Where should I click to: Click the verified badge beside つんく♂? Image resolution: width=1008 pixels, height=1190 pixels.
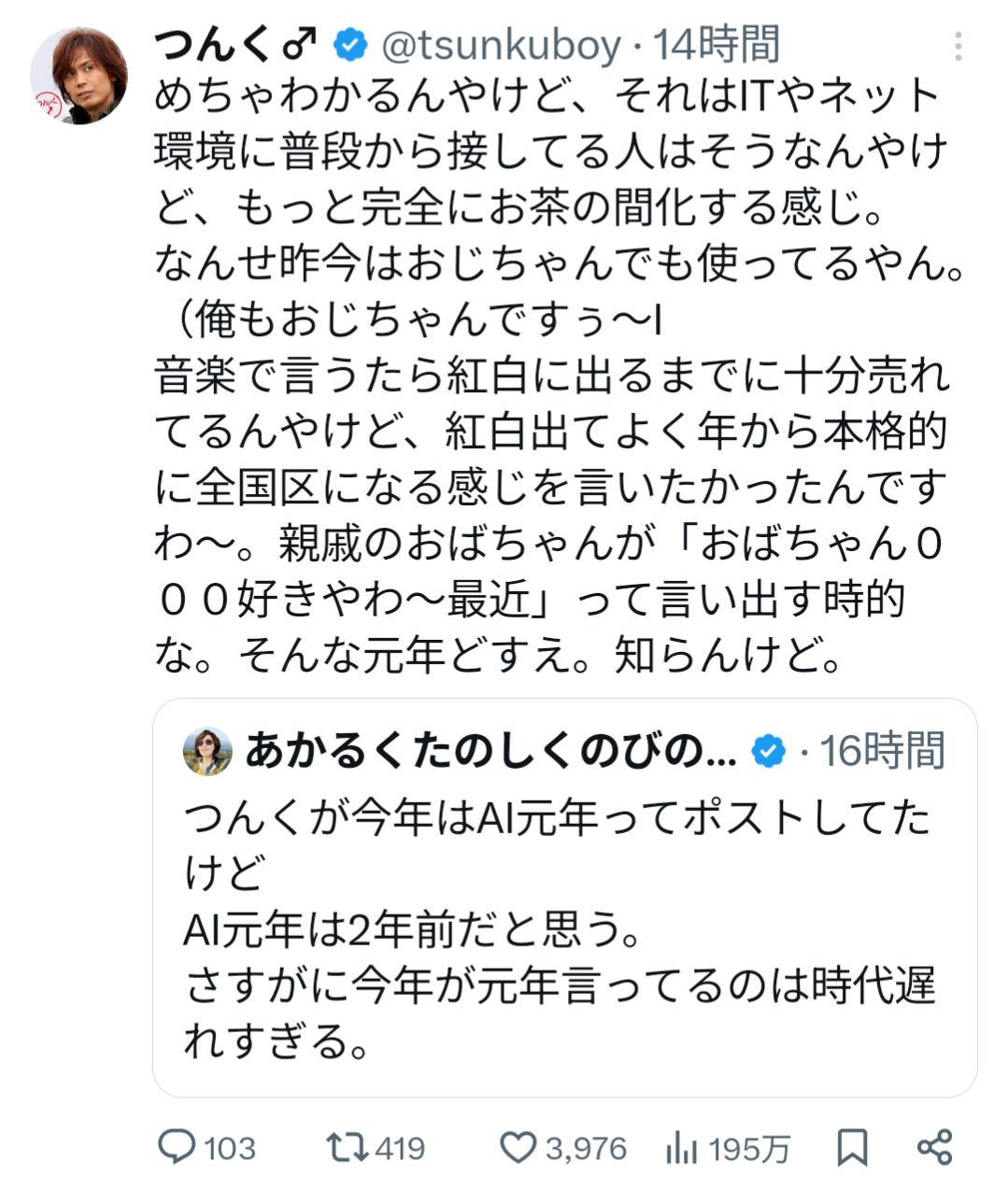coord(350,44)
